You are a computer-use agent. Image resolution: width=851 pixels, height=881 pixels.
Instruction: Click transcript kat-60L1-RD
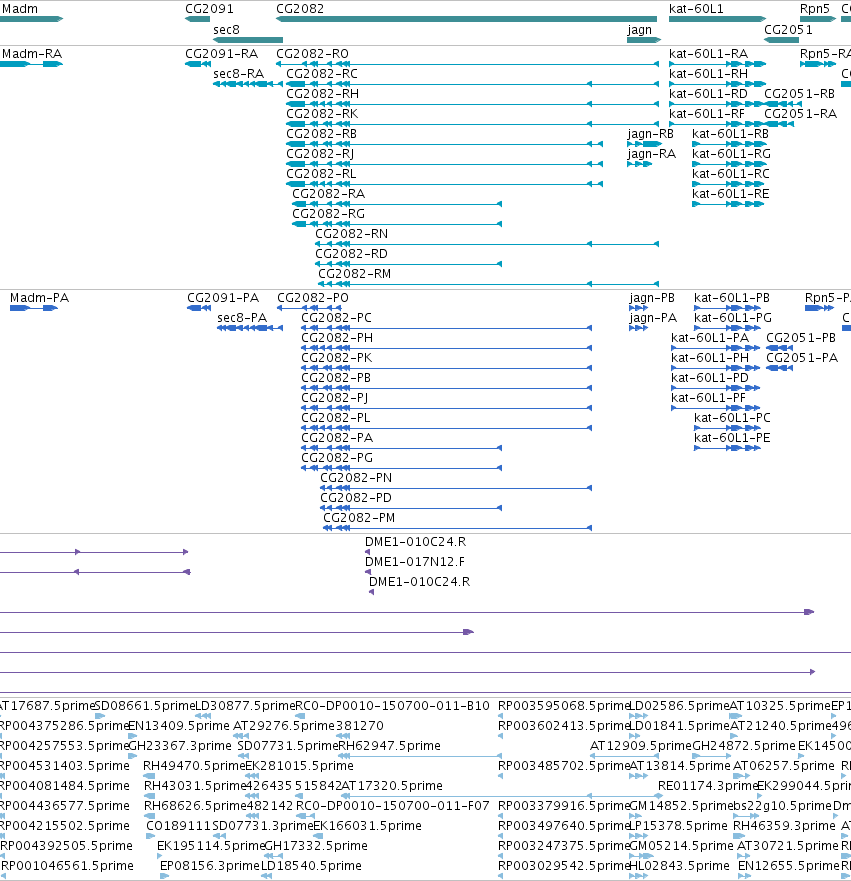(x=708, y=94)
